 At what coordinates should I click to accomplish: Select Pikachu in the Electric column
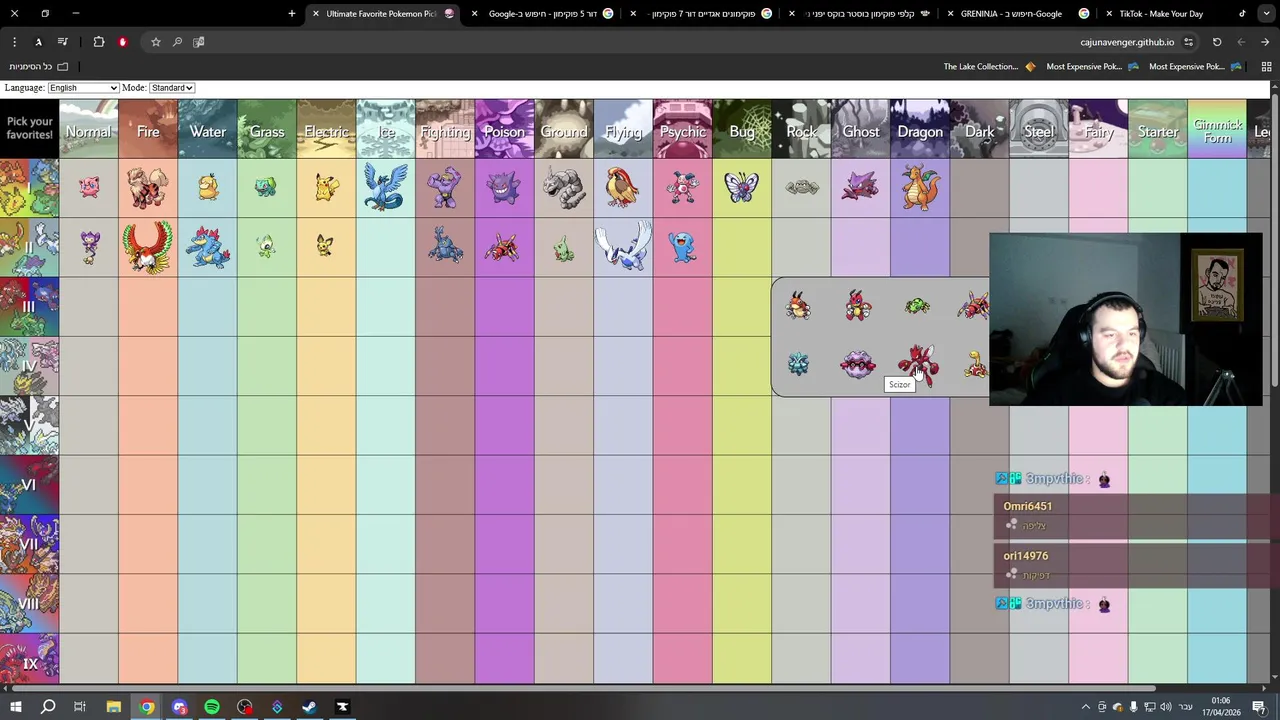coord(326,188)
